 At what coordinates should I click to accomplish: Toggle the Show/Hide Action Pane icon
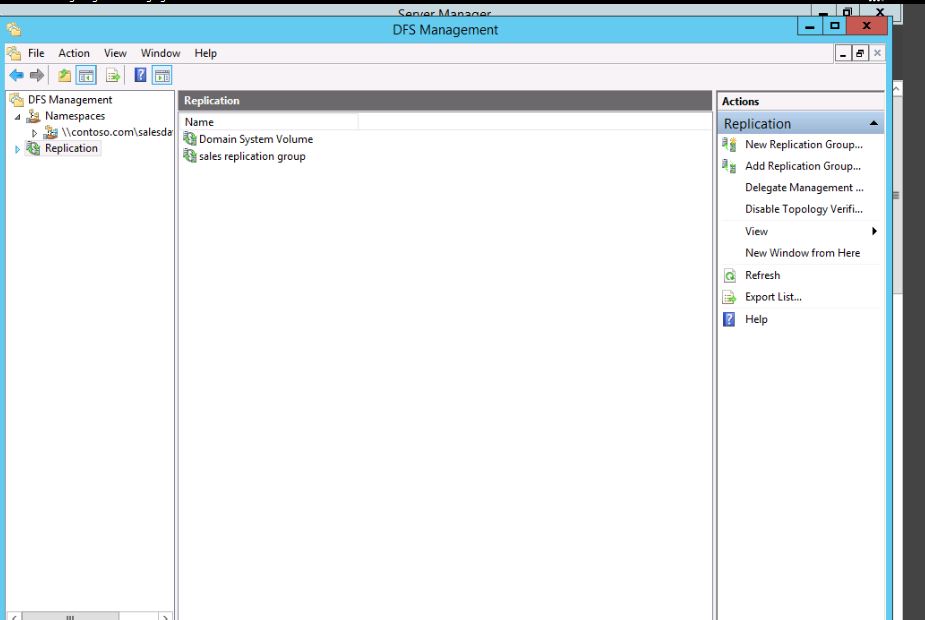click(161, 75)
